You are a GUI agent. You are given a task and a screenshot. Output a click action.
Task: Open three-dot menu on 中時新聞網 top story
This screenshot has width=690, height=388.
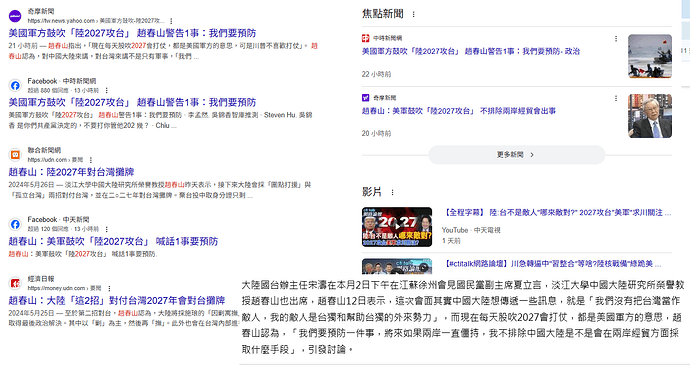tap(616, 39)
